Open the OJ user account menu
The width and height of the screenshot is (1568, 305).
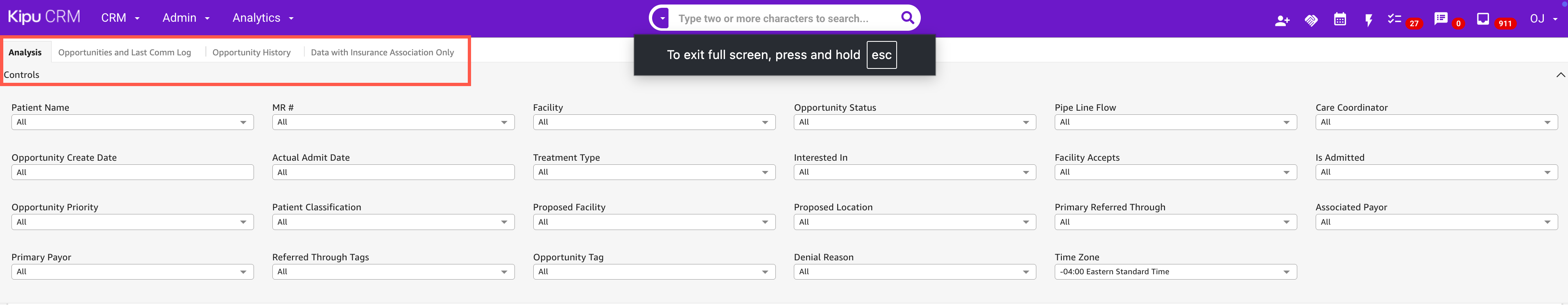(x=1543, y=19)
